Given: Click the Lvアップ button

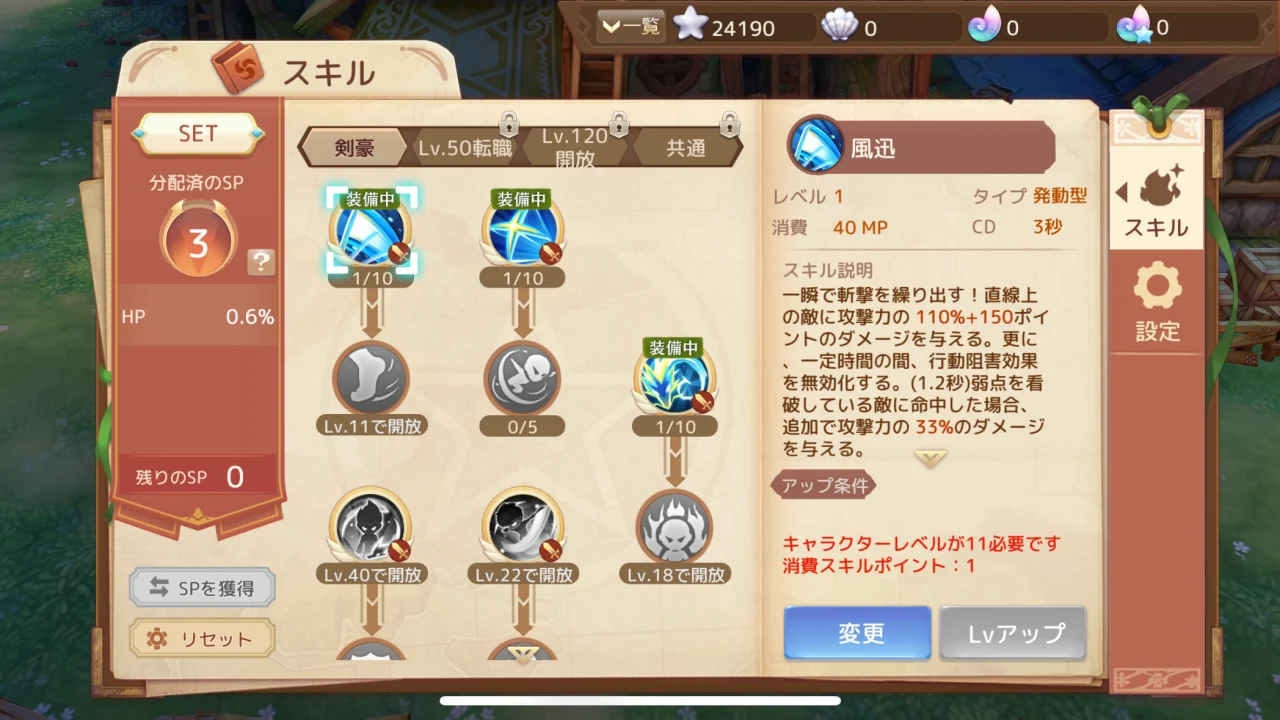Looking at the screenshot, I should pos(1013,633).
